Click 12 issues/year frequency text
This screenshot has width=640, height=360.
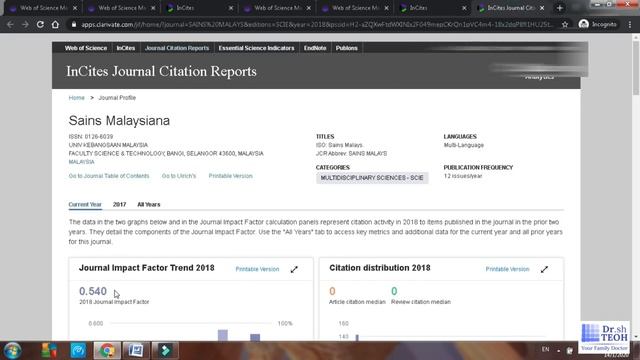click(463, 176)
